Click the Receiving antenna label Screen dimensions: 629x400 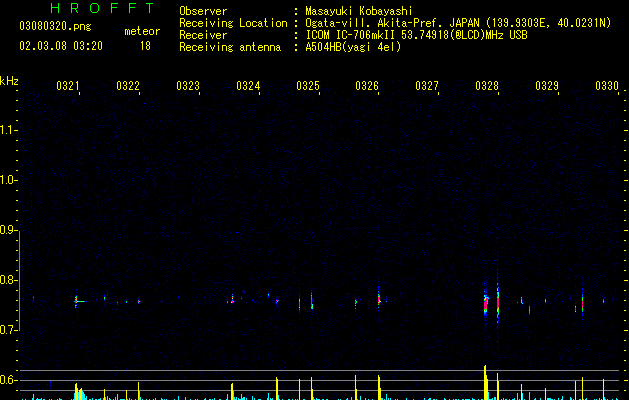coord(230,47)
